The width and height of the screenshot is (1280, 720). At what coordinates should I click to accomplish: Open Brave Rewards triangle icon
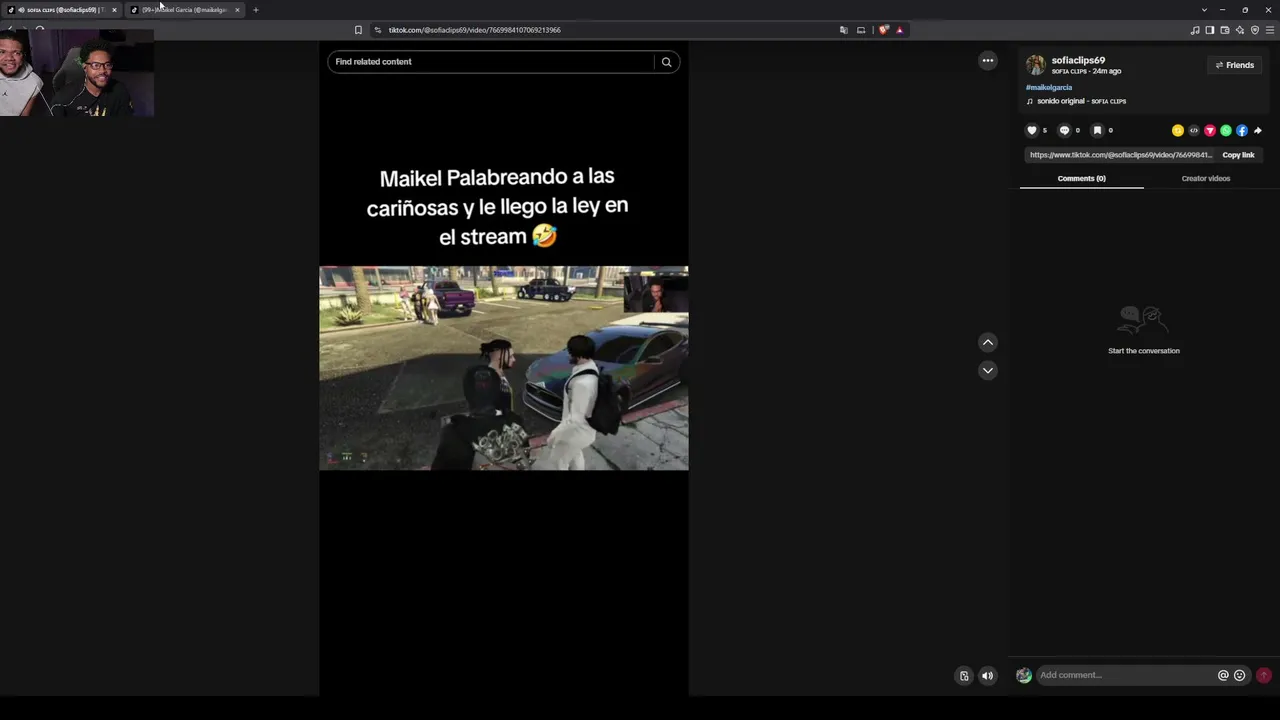899,30
